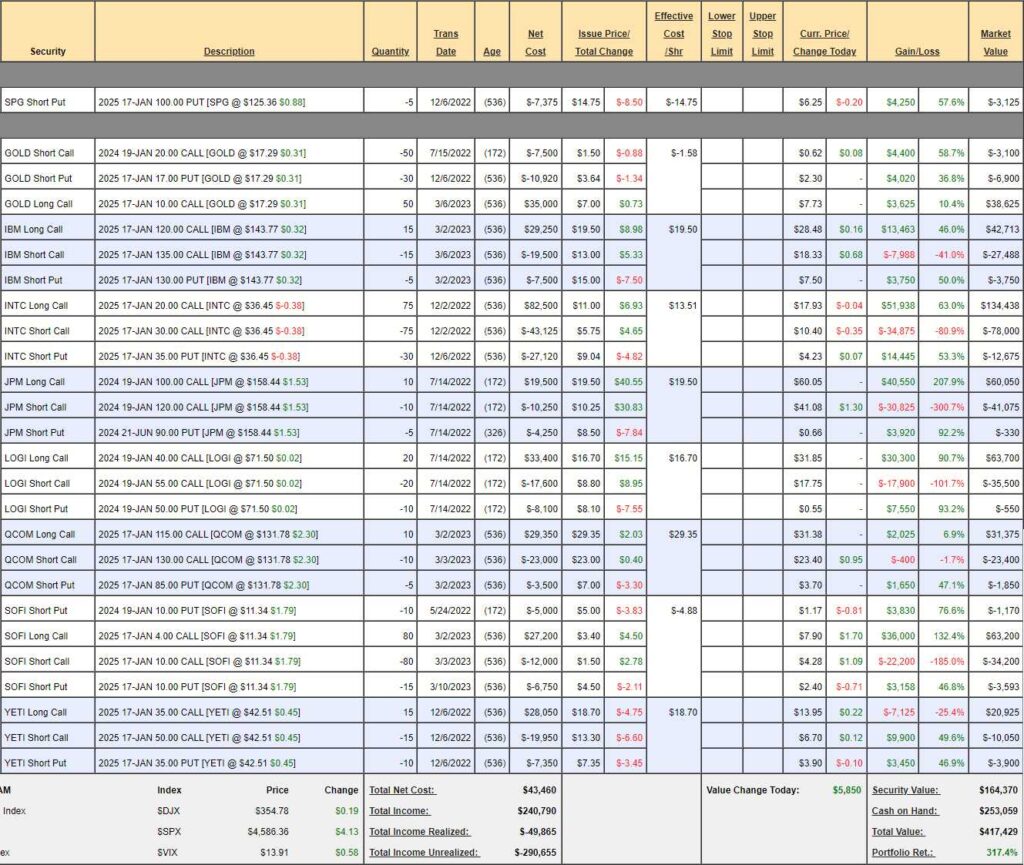Image resolution: width=1024 pixels, height=865 pixels.
Task: Select the INTC Long Call description cell
Action: coord(229,305)
